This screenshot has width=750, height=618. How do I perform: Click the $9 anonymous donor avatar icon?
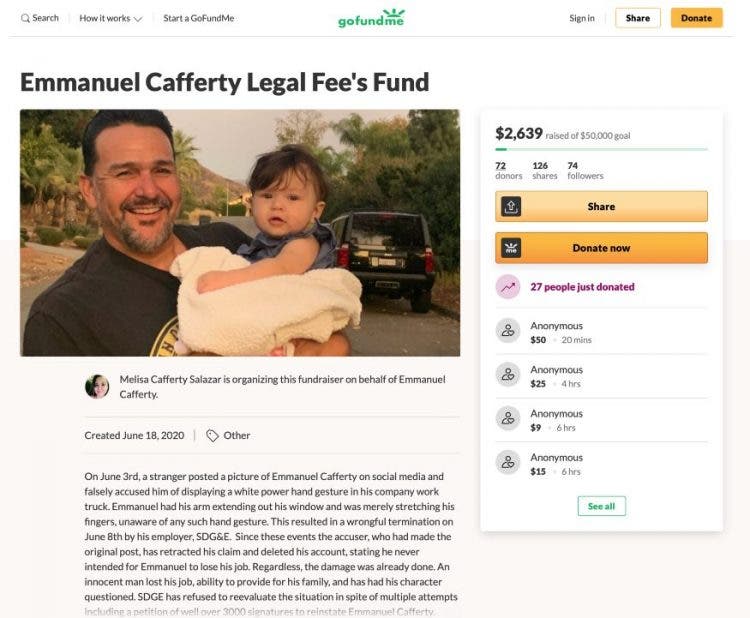coord(508,420)
